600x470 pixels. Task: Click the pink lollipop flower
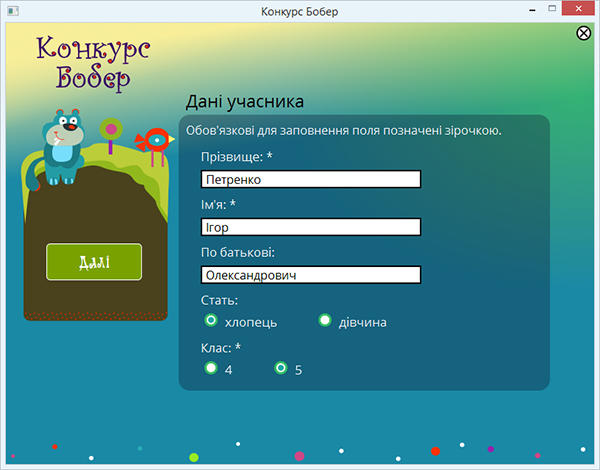pos(110,129)
